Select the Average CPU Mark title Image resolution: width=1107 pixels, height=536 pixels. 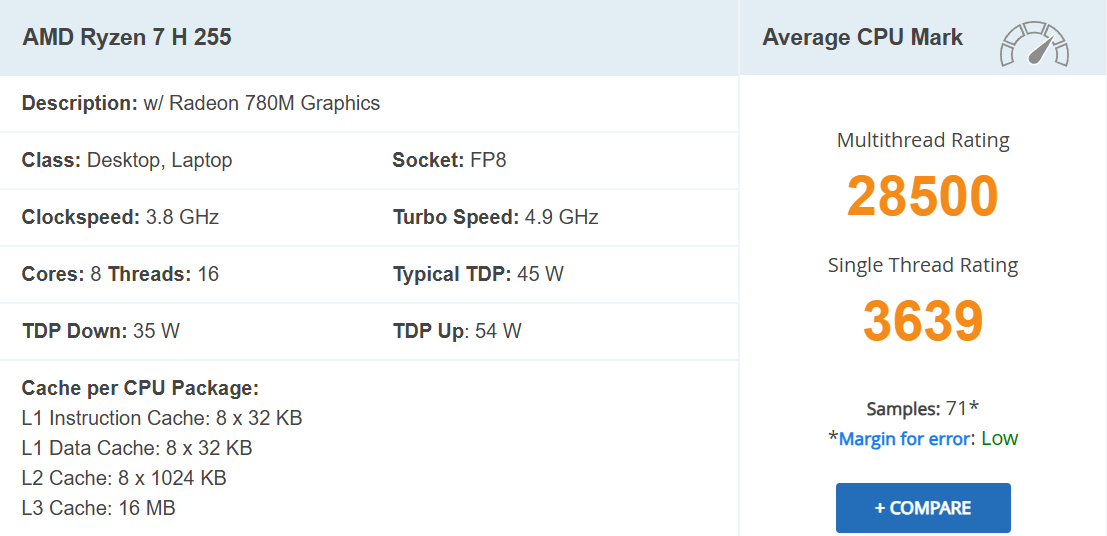(x=862, y=38)
